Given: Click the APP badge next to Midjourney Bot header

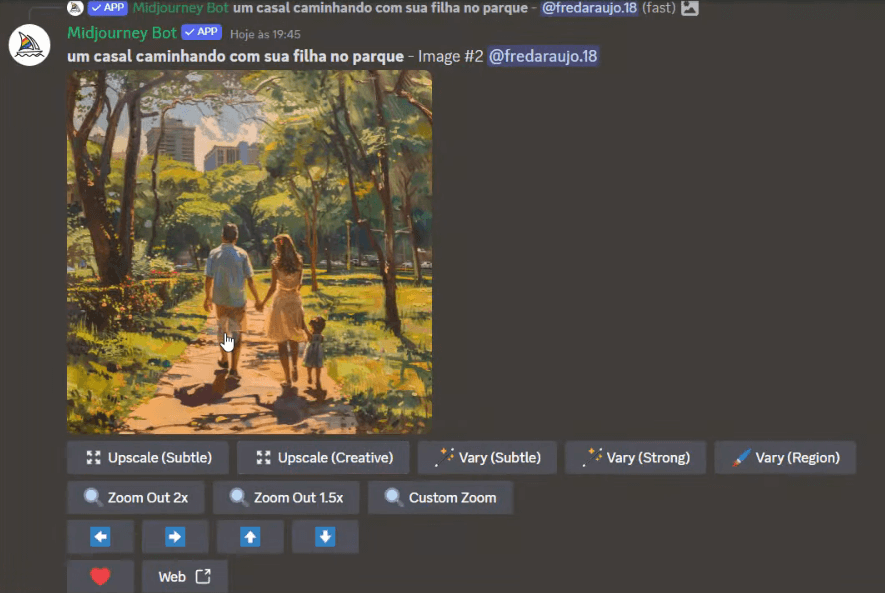Looking at the screenshot, I should (x=201, y=32).
